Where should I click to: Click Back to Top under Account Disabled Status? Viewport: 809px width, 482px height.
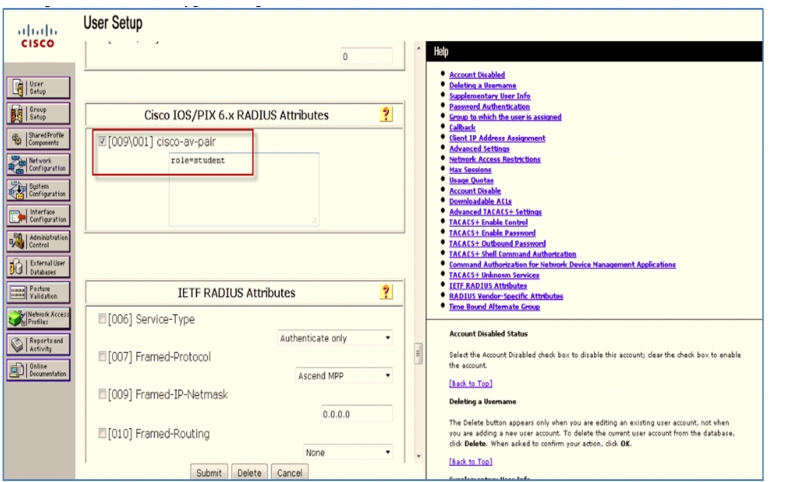click(471, 383)
